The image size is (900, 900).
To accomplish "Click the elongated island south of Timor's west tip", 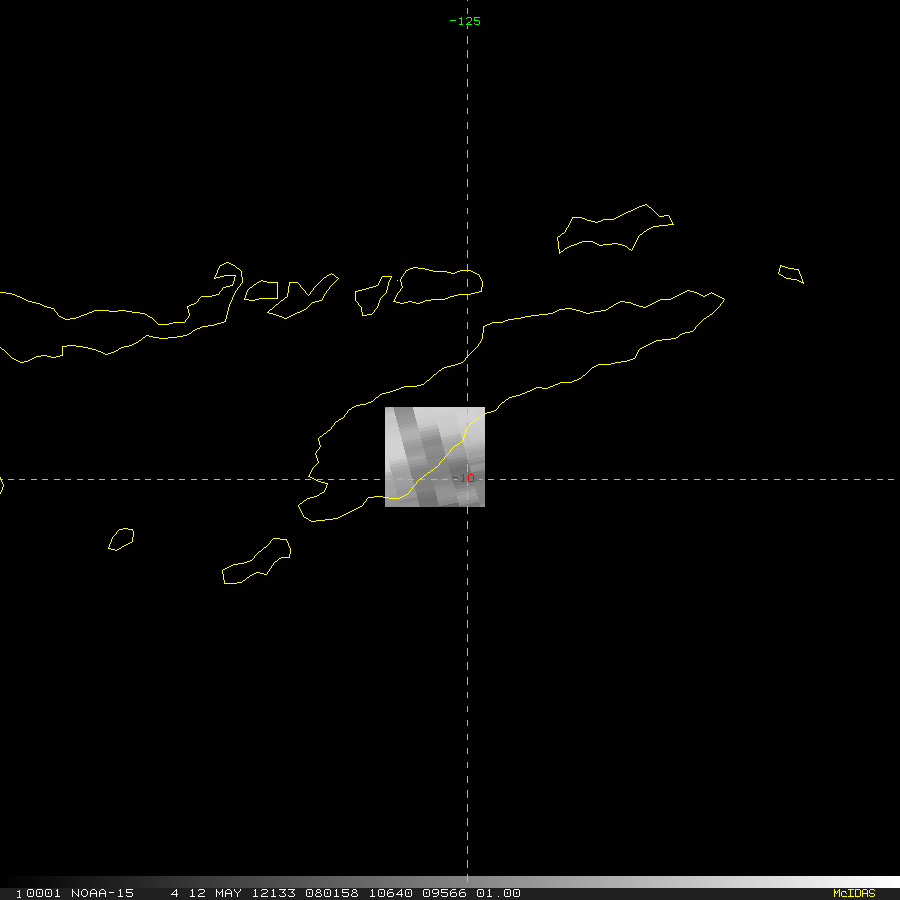I will pyautogui.click(x=258, y=562).
